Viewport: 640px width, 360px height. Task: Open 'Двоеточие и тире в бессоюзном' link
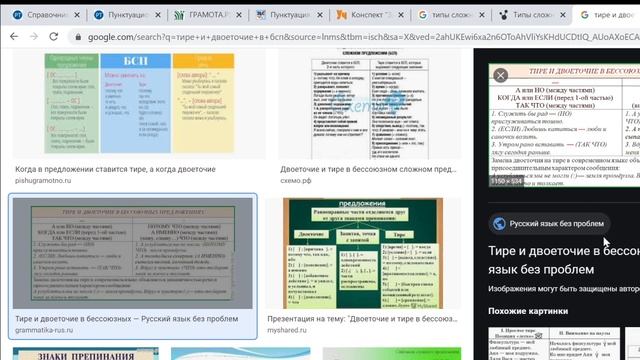click(x=368, y=169)
